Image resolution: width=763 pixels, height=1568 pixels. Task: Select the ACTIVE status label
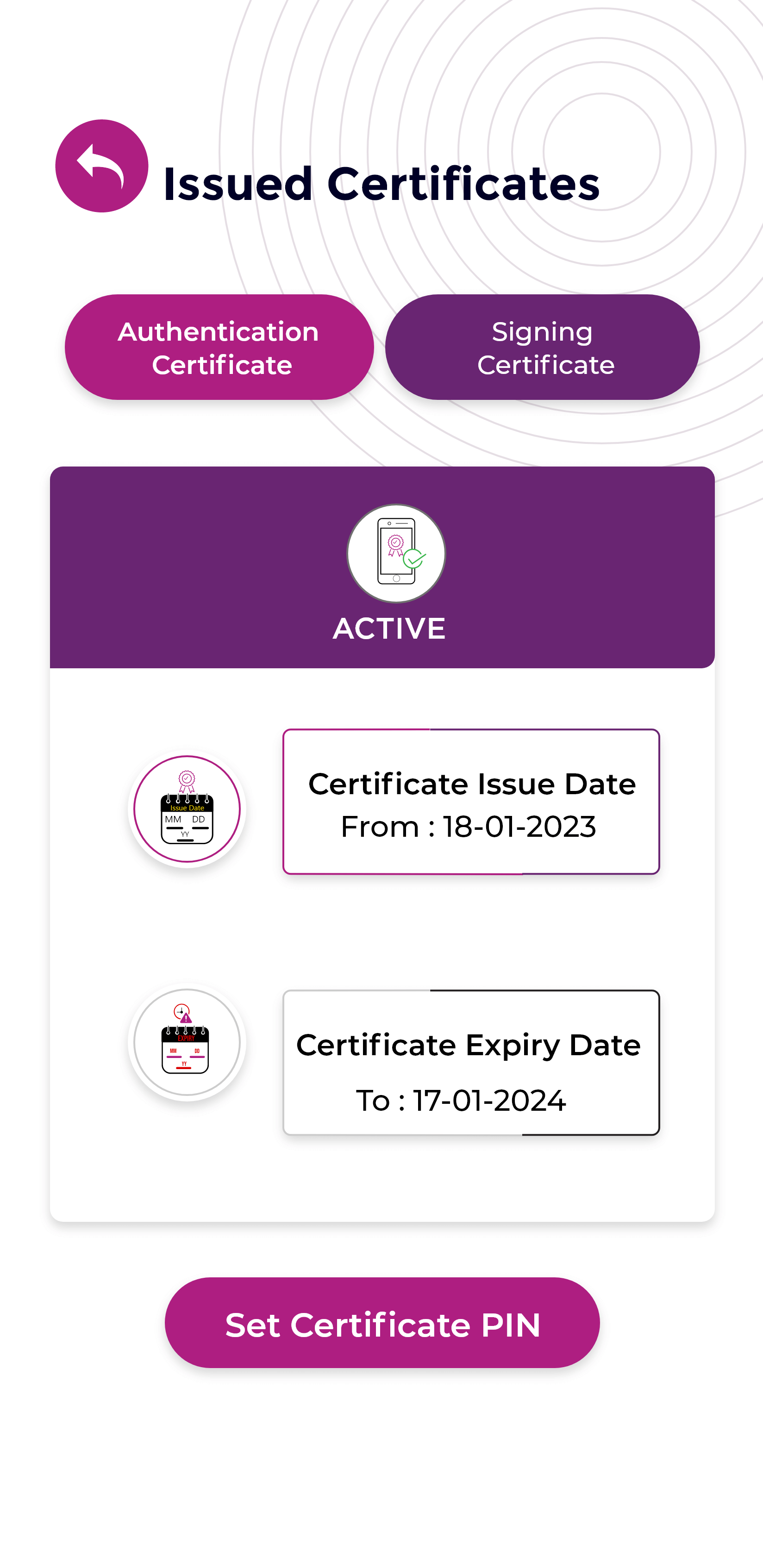pos(389,629)
